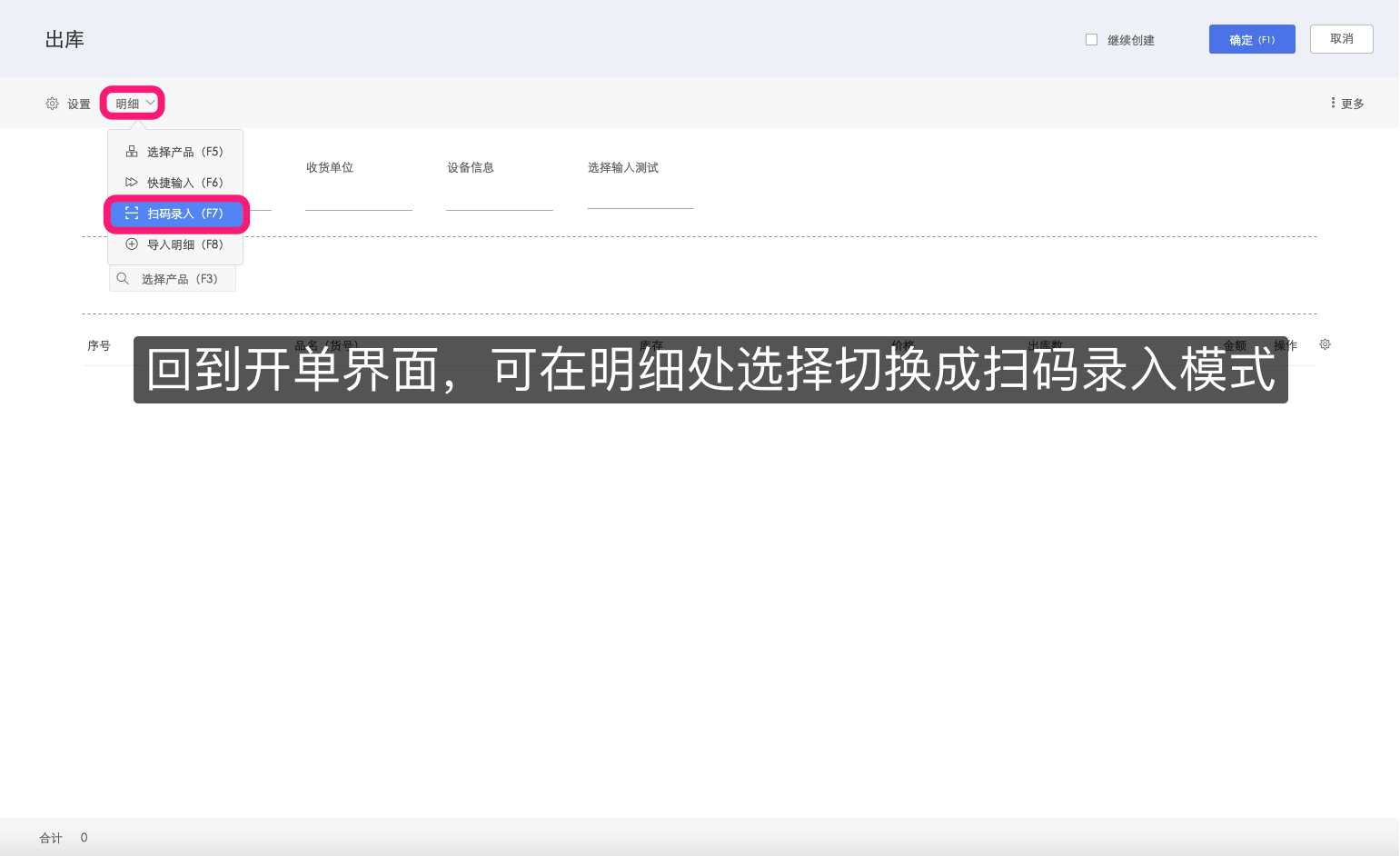
Task: Click the 序号 column header
Action: tap(99, 345)
